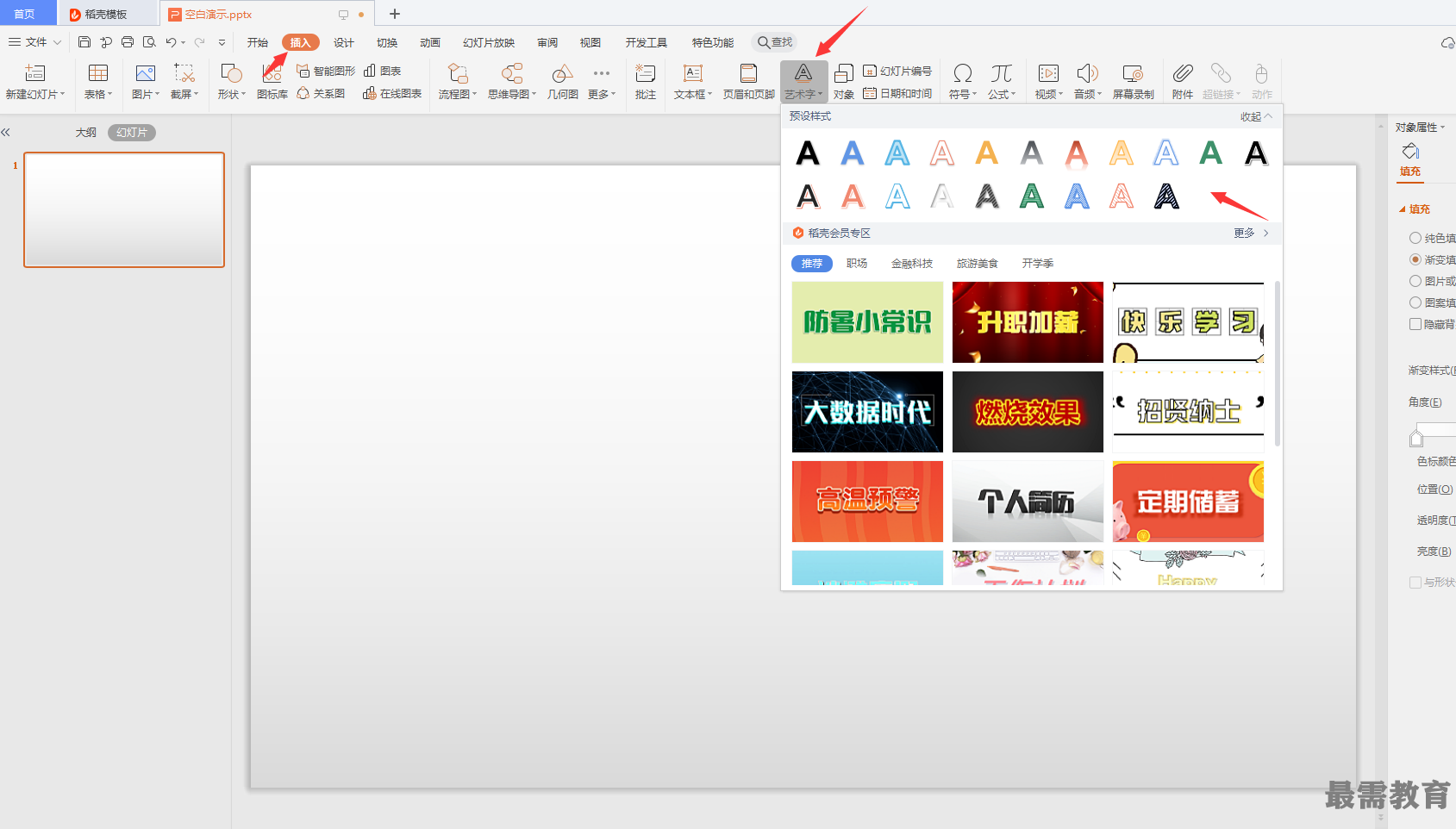Pick the 防暑小常识 word art template
1456x829 pixels.
point(867,322)
